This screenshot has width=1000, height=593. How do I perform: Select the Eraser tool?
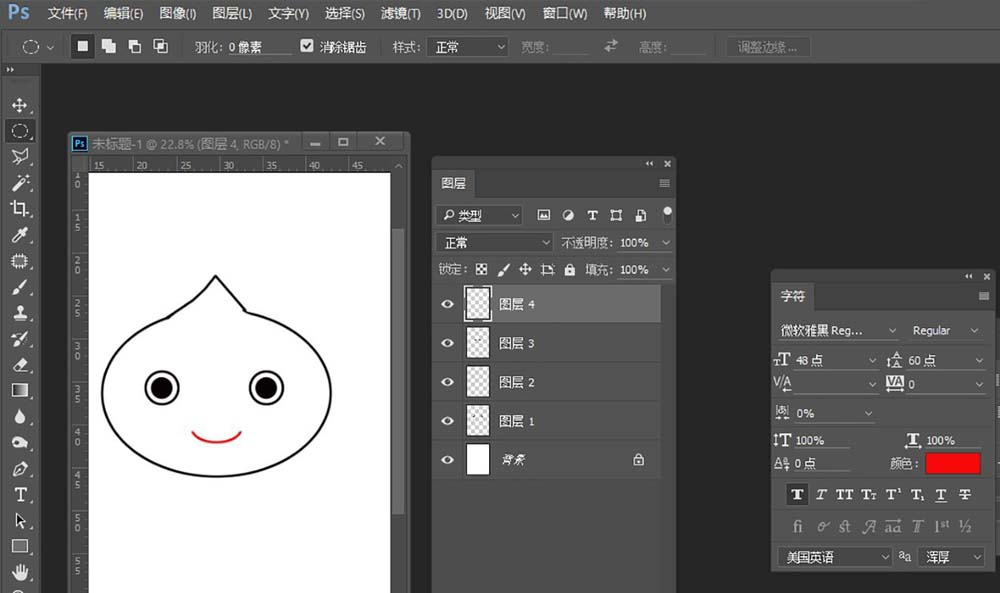click(x=19, y=365)
